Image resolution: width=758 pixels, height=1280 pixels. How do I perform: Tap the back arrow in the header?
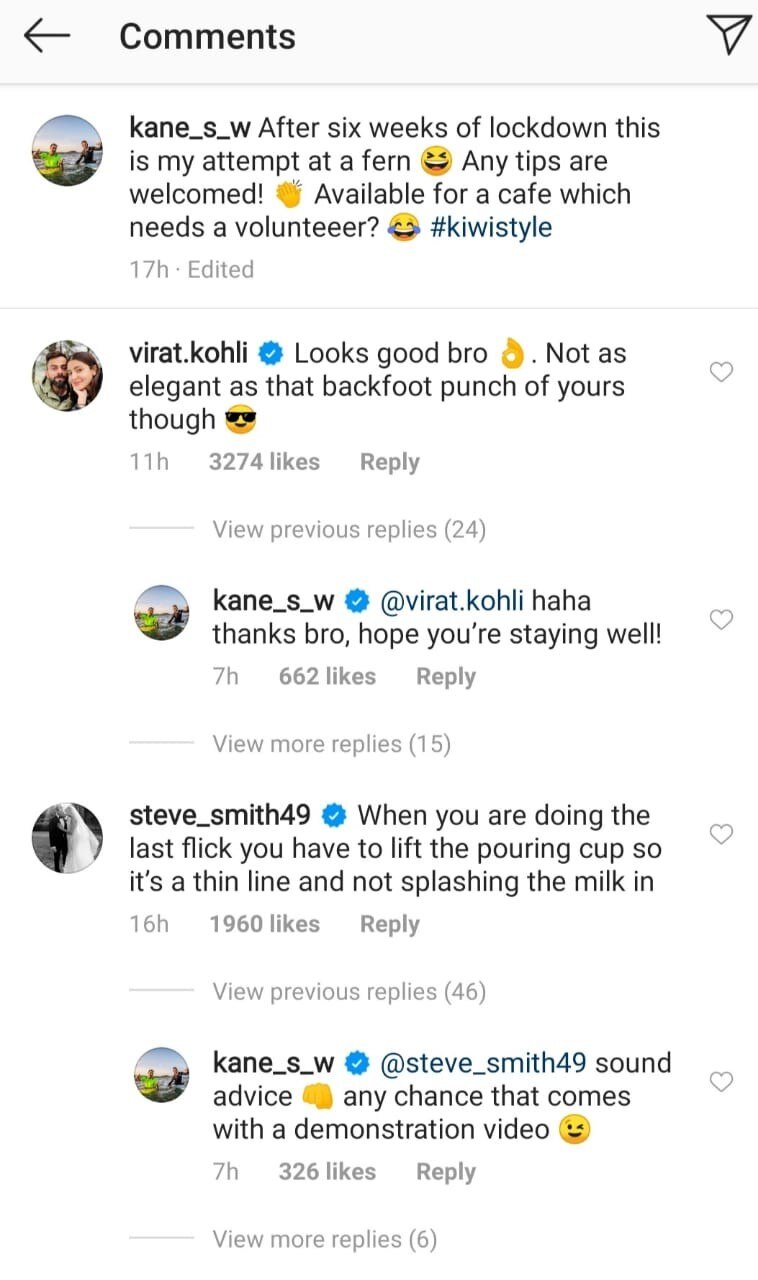click(47, 37)
